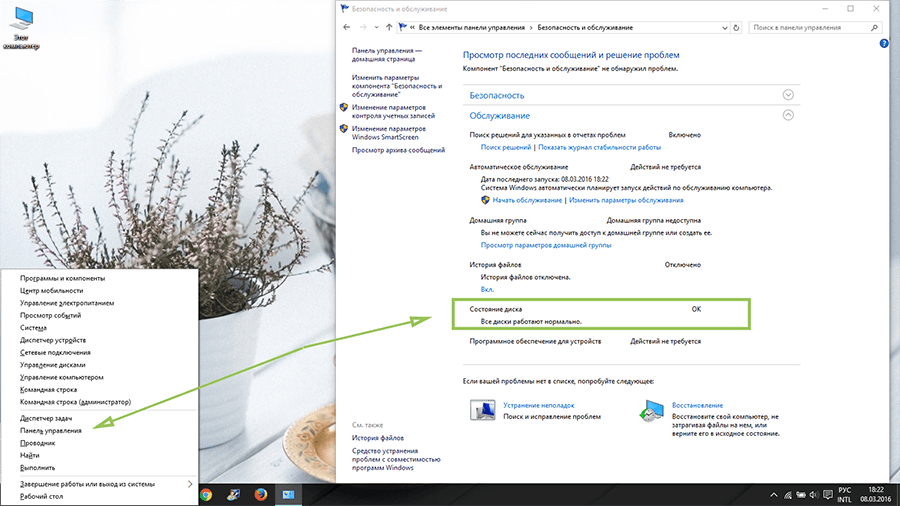900x506 pixels.
Task: Select 'Диспетчер задач' menu item
Action: tap(100, 418)
